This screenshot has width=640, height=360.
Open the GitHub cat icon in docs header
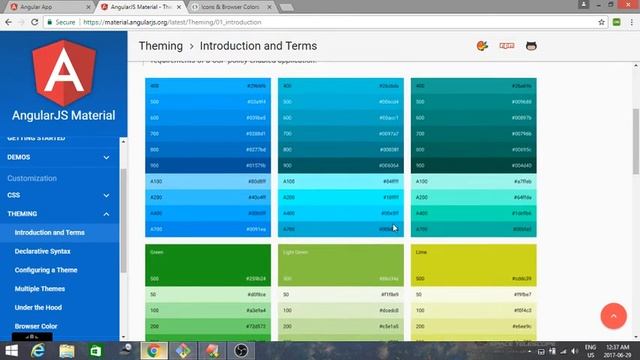click(531, 46)
